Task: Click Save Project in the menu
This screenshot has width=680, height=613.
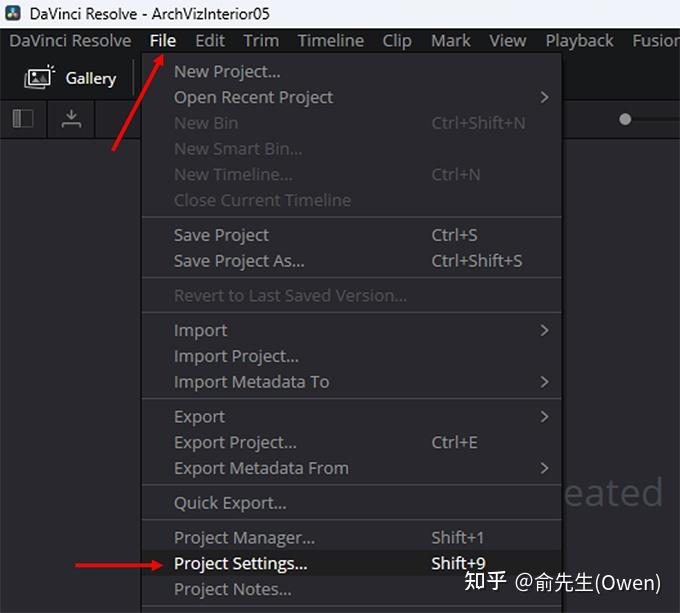Action: pos(221,235)
